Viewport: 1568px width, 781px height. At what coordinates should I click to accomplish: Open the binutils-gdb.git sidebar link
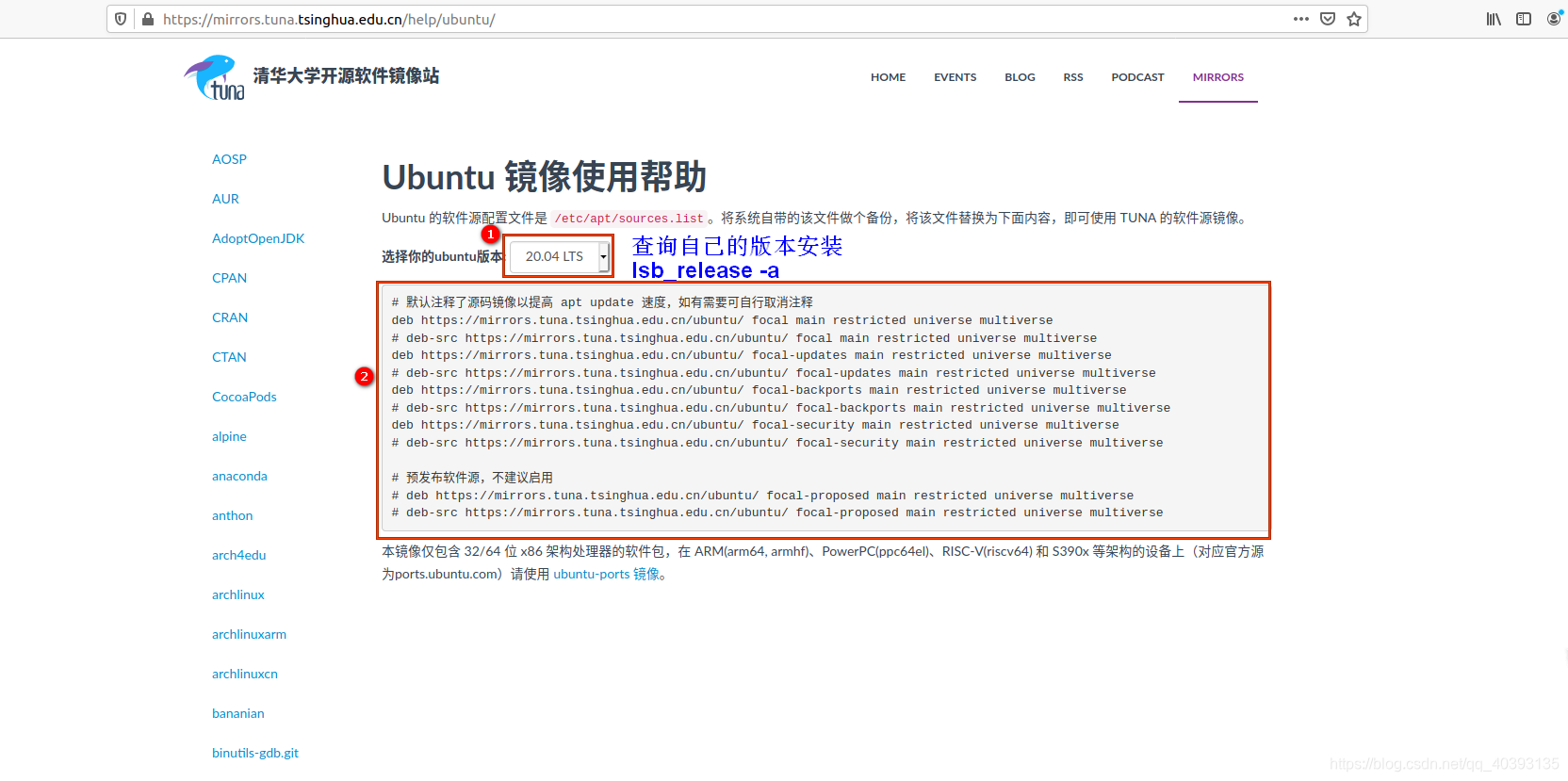click(x=255, y=753)
